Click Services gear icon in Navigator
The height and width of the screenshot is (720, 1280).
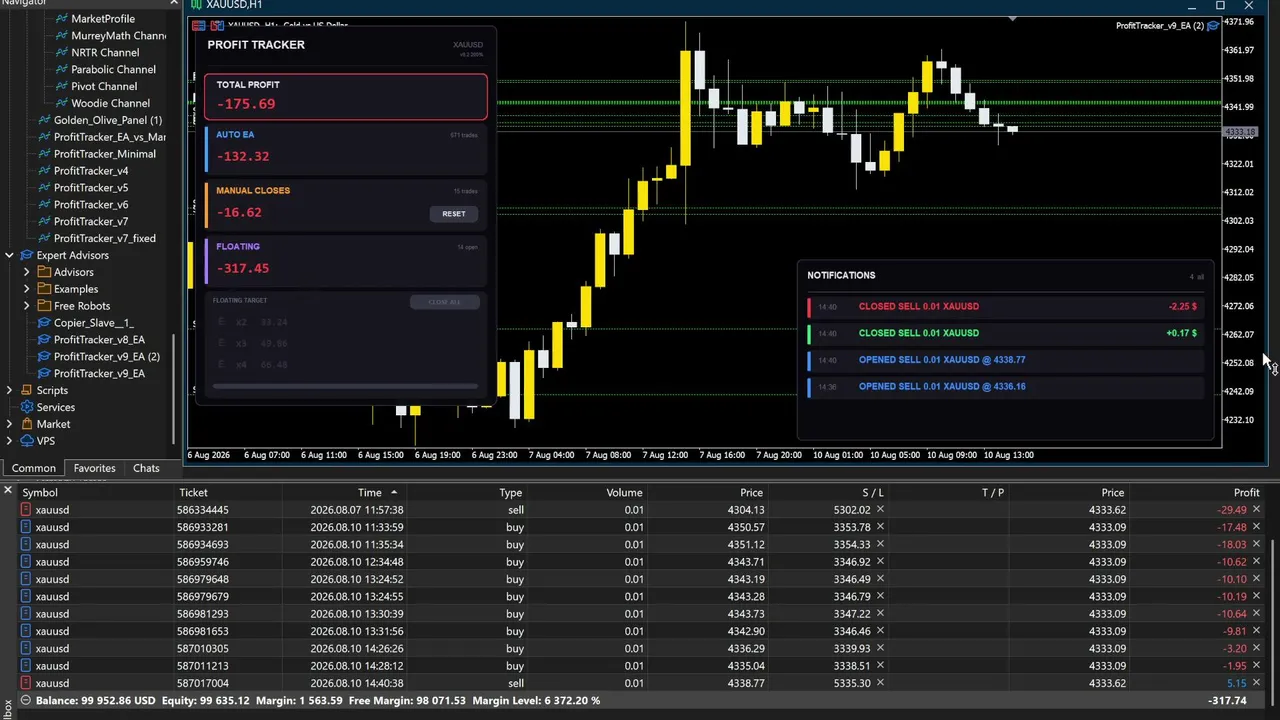coord(27,407)
